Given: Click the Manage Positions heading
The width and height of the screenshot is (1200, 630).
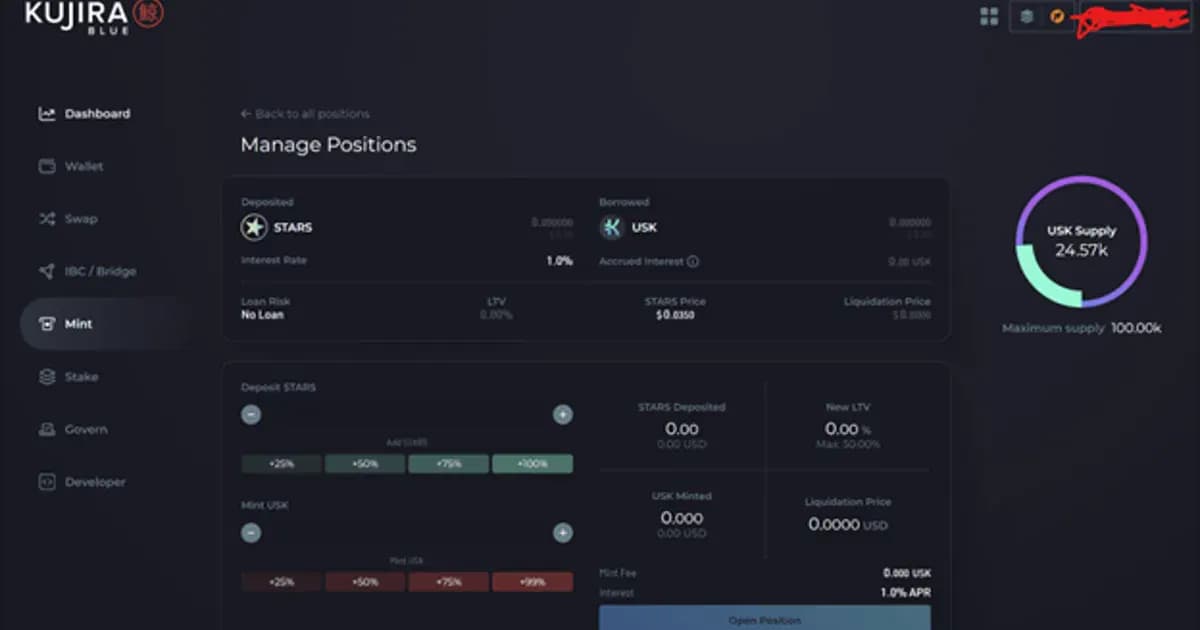Looking at the screenshot, I should tap(328, 145).
